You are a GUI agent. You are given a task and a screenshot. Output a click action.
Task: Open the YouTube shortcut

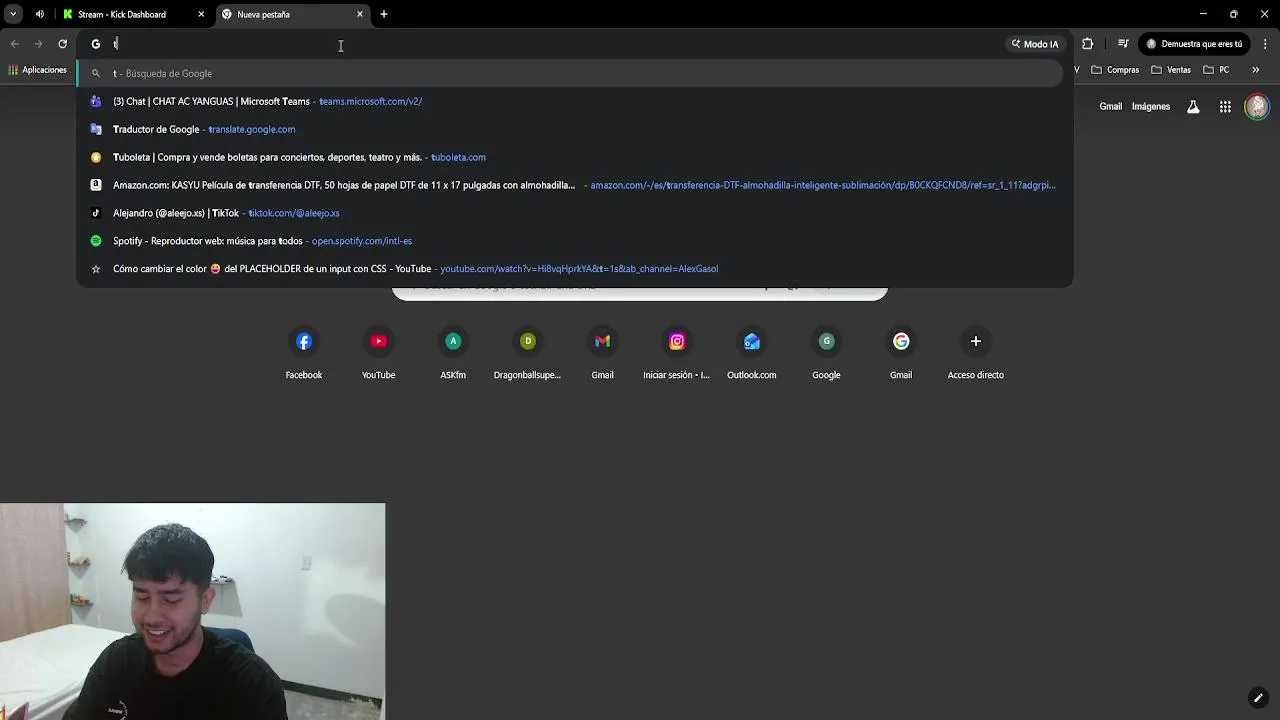pyautogui.click(x=378, y=354)
